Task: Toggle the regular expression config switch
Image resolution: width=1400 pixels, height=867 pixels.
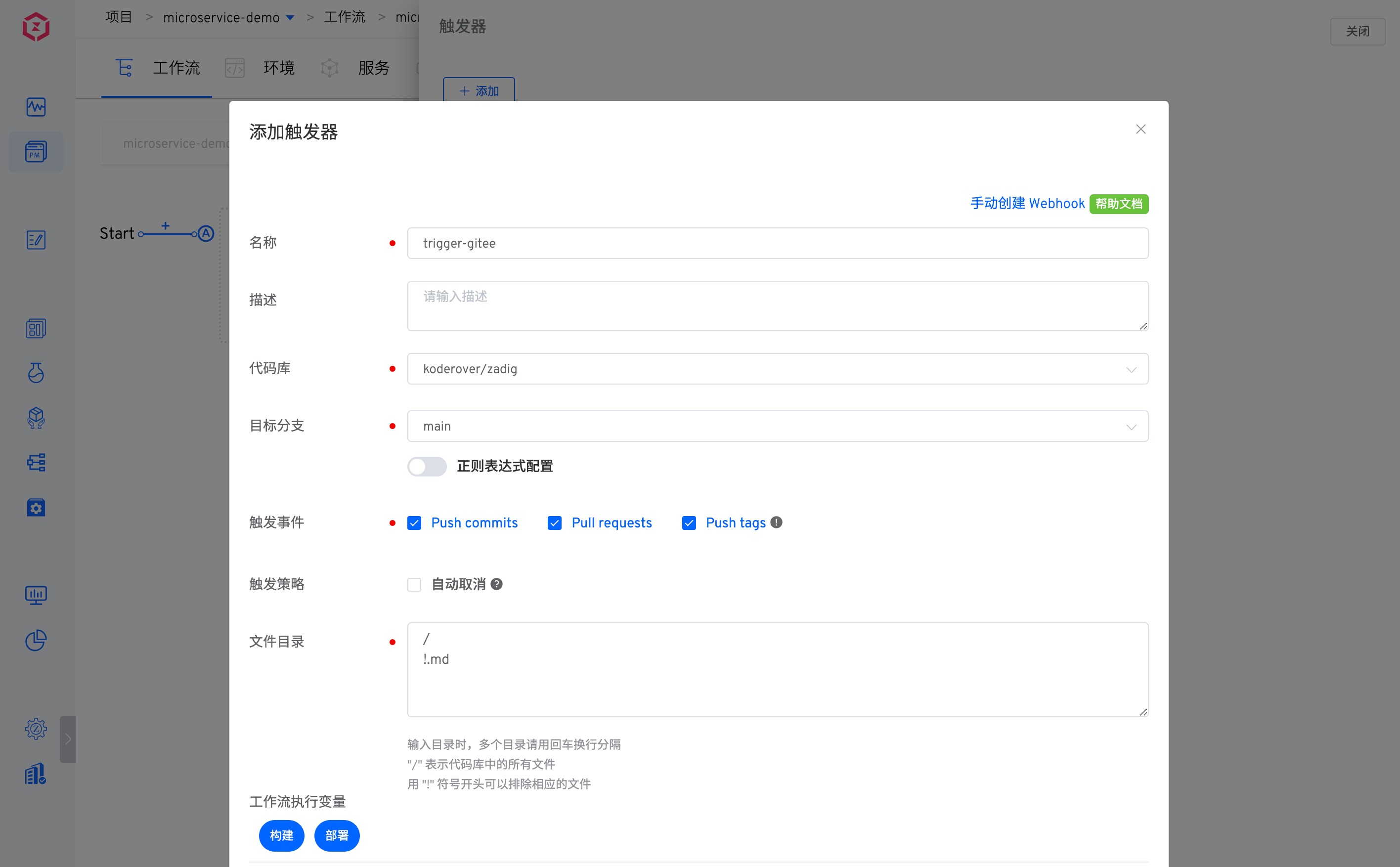Action: pos(427,466)
